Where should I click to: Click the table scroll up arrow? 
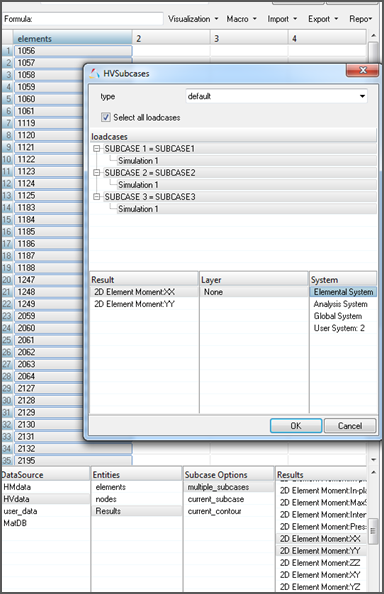point(373,36)
